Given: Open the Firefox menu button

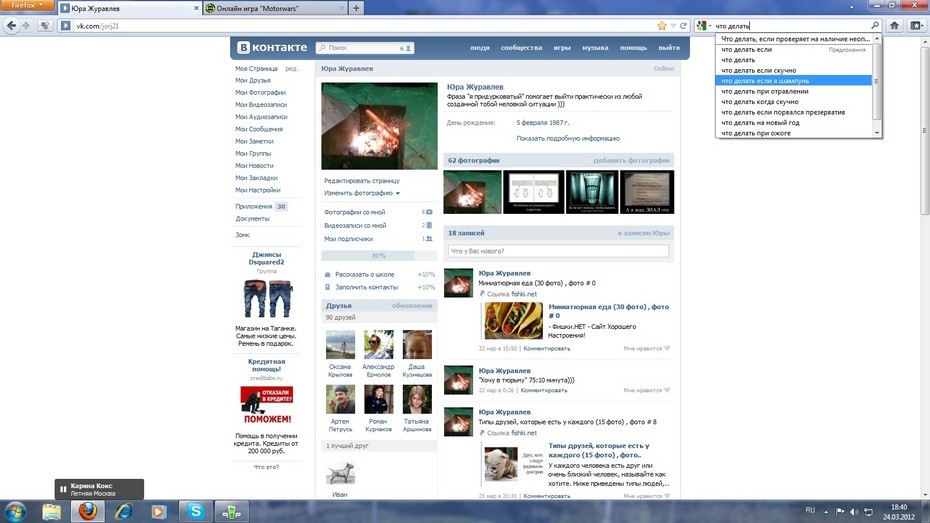Looking at the screenshot, I should pos(28,5).
